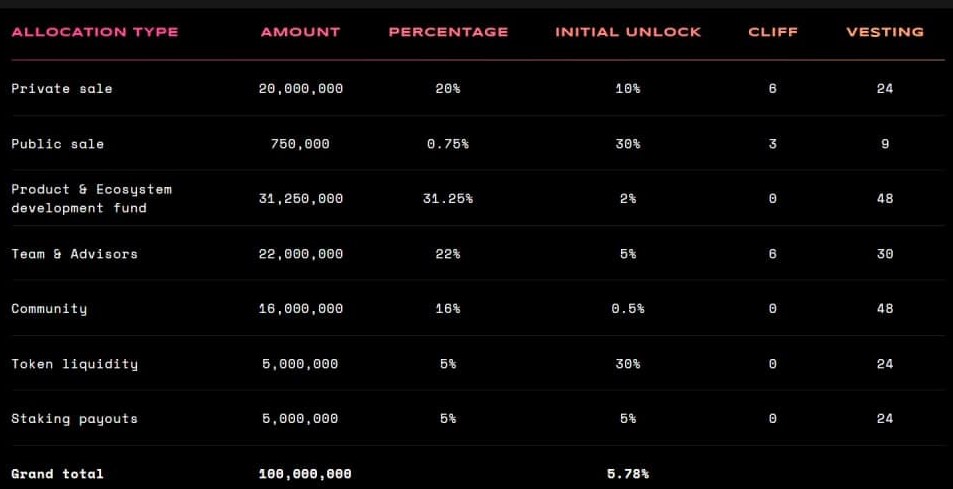The image size is (953, 489).
Task: Click Product & Ecosystem development fund label
Action: coord(91,198)
